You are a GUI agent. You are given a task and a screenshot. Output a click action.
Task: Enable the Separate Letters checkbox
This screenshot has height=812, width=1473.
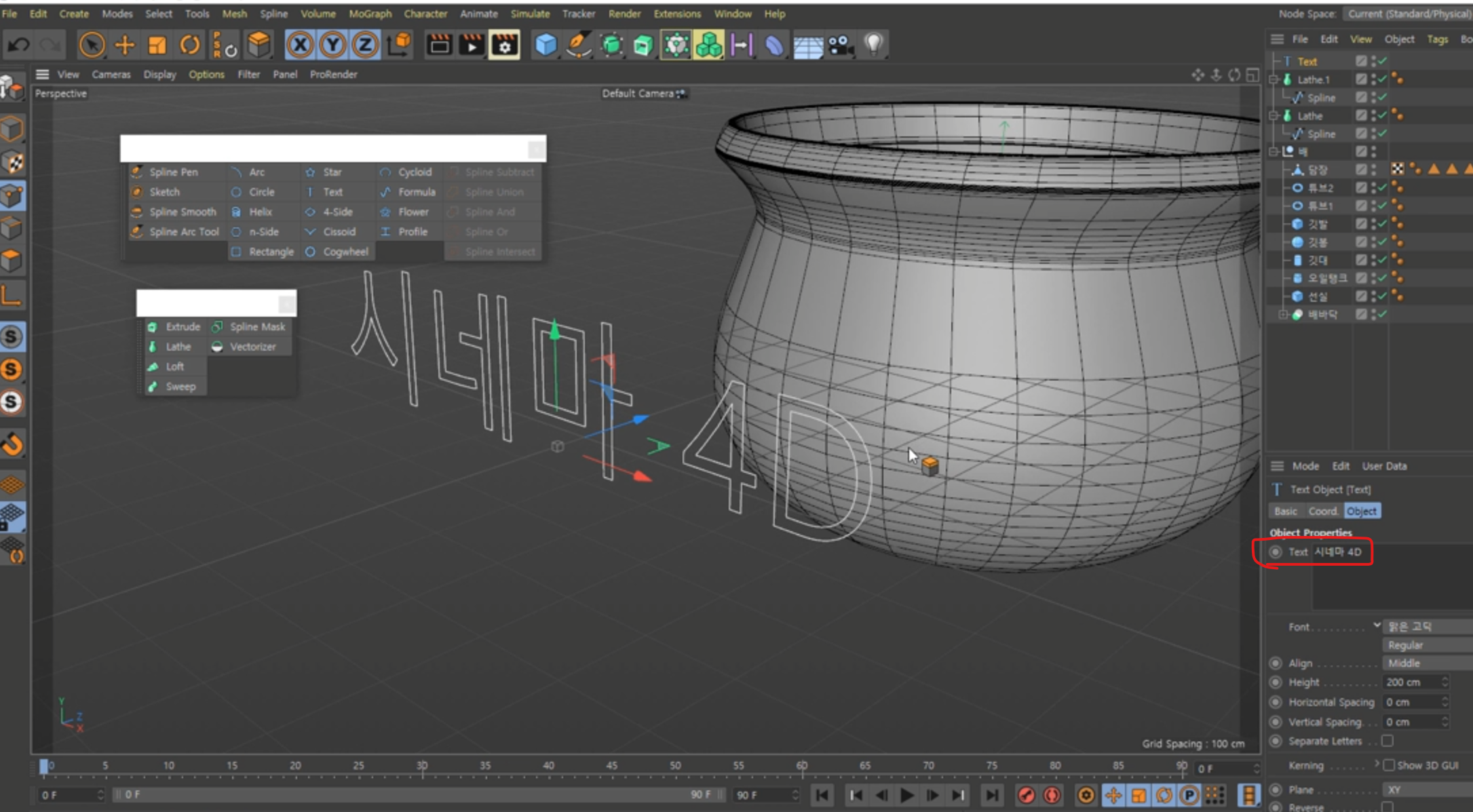coord(1388,741)
